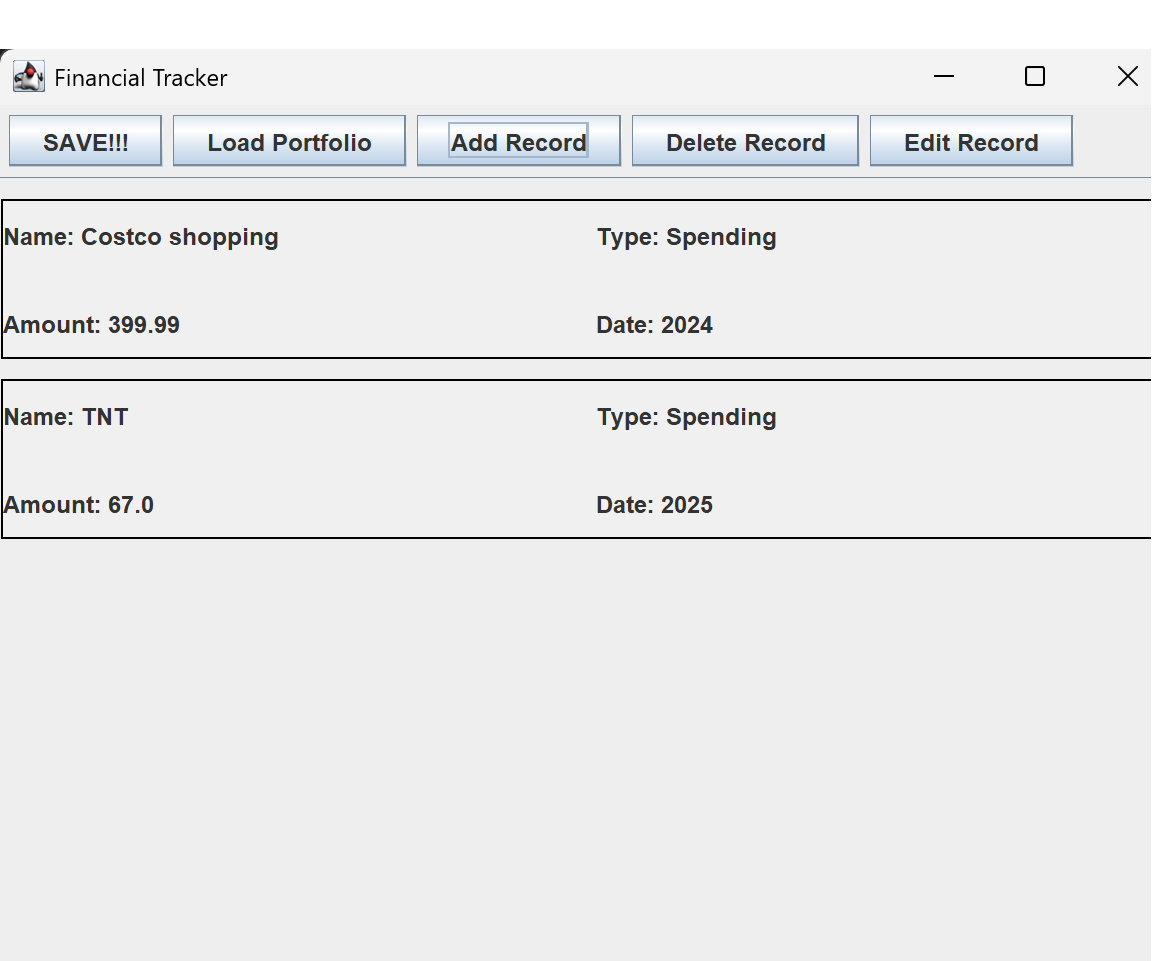Activate the Add Record button
1158x961 pixels.
click(x=518, y=141)
